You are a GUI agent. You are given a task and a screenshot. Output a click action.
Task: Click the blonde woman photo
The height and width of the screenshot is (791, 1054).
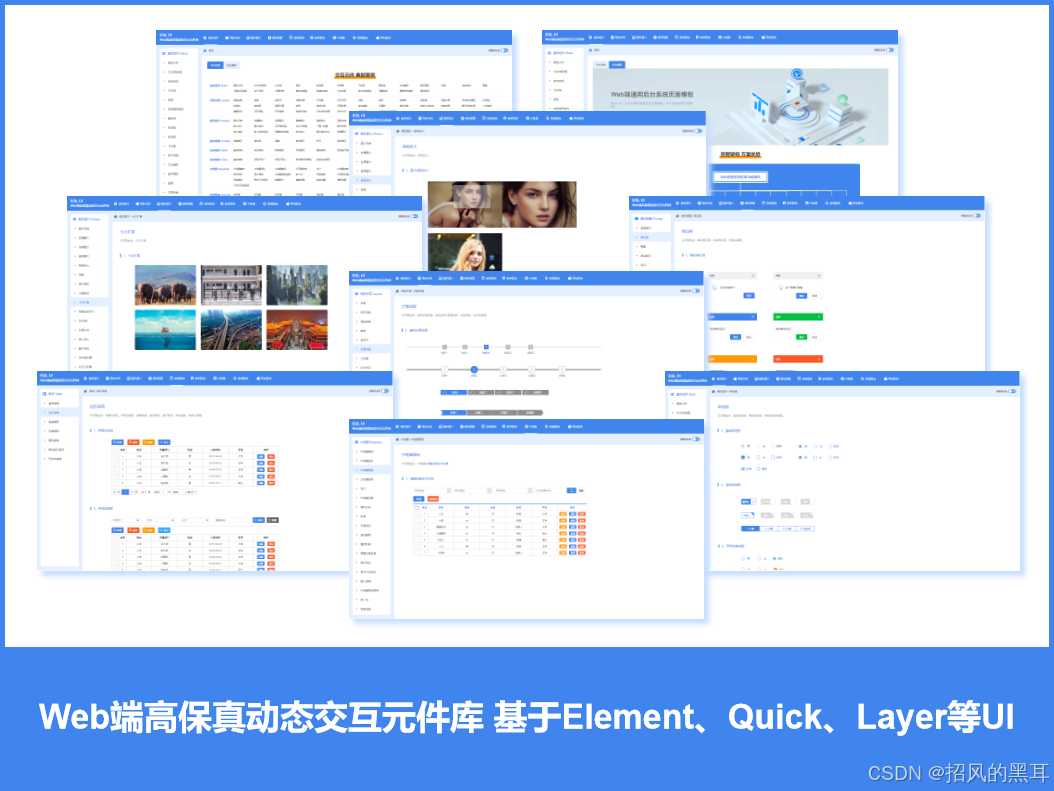point(465,252)
